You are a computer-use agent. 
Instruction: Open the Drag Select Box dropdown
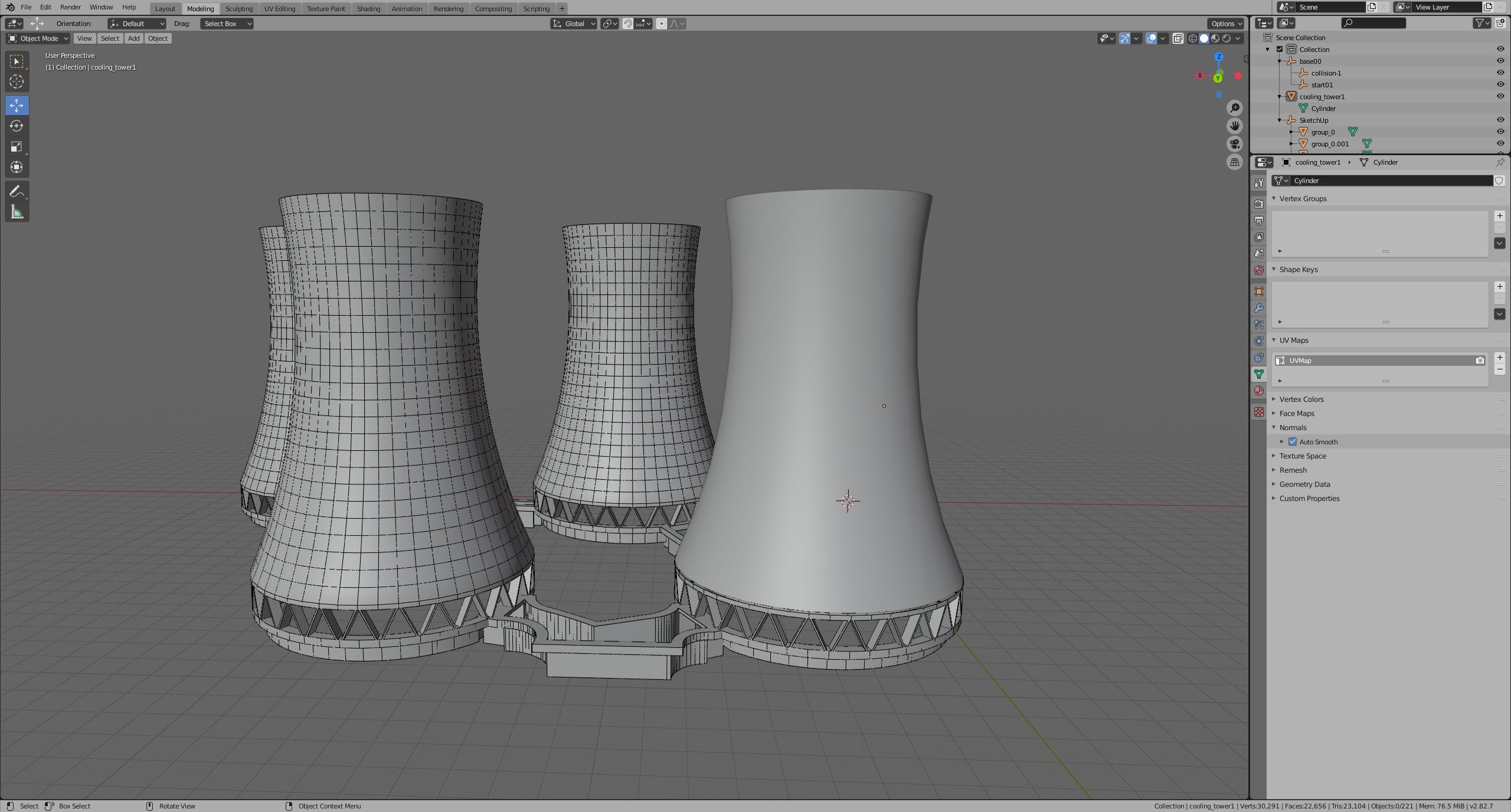(x=227, y=24)
